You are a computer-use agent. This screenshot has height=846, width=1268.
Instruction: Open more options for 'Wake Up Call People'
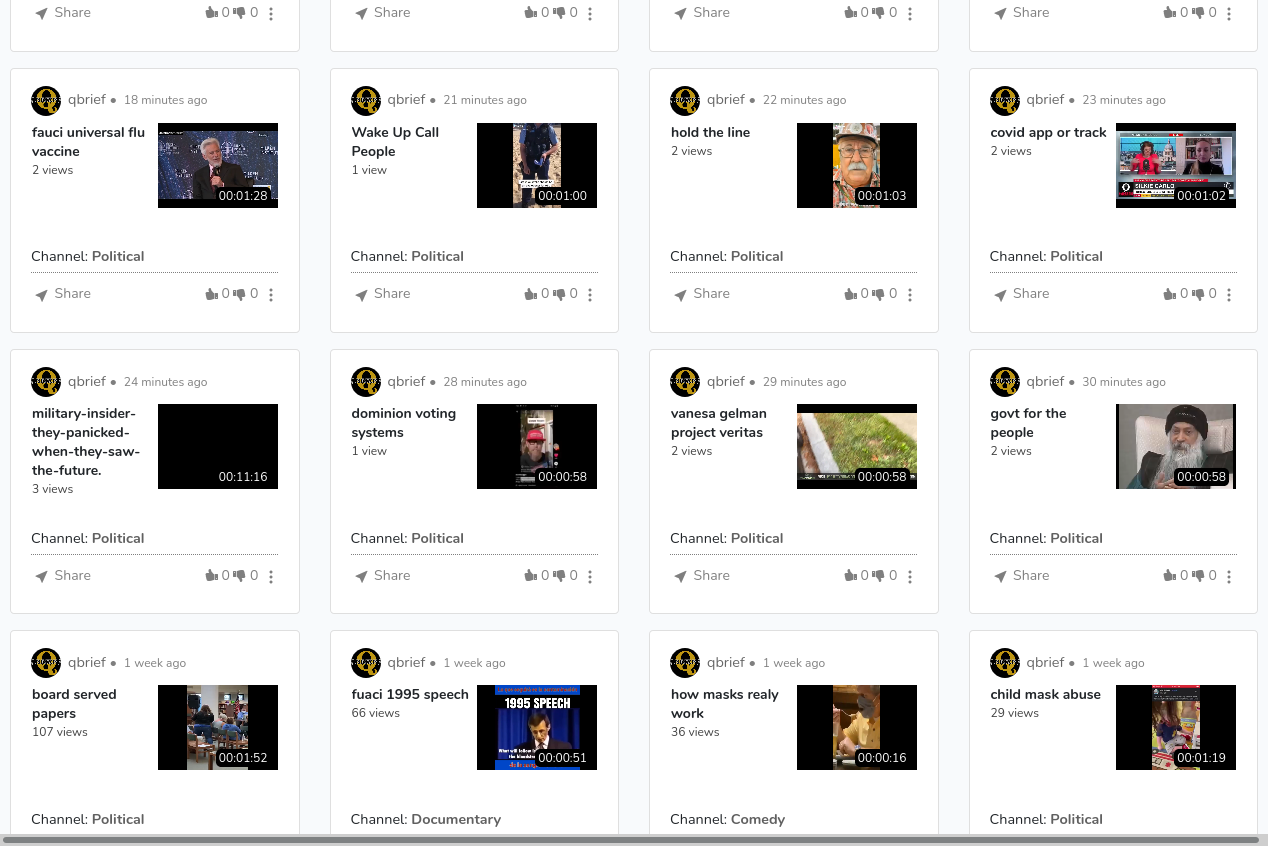590,295
